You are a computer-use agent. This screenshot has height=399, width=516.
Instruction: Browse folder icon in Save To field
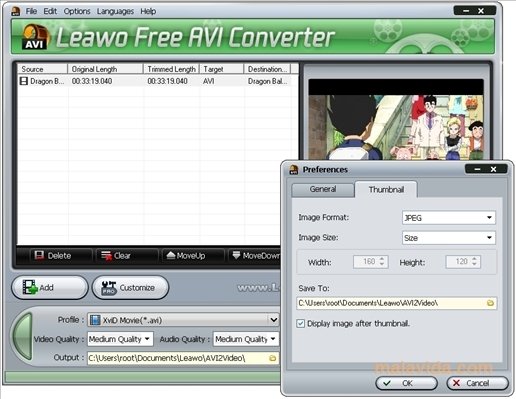point(490,303)
